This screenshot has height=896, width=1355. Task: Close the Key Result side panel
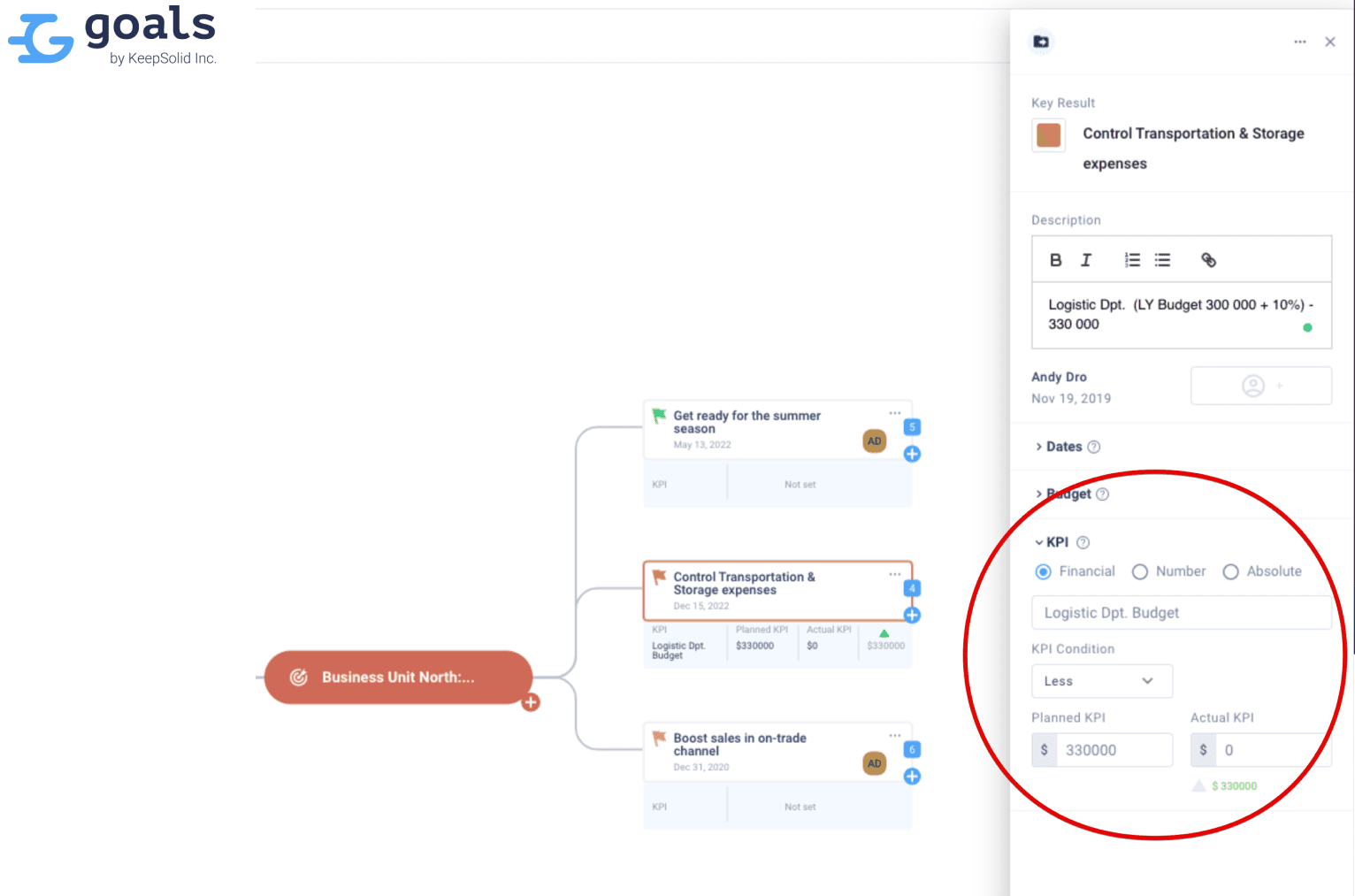(x=1329, y=42)
